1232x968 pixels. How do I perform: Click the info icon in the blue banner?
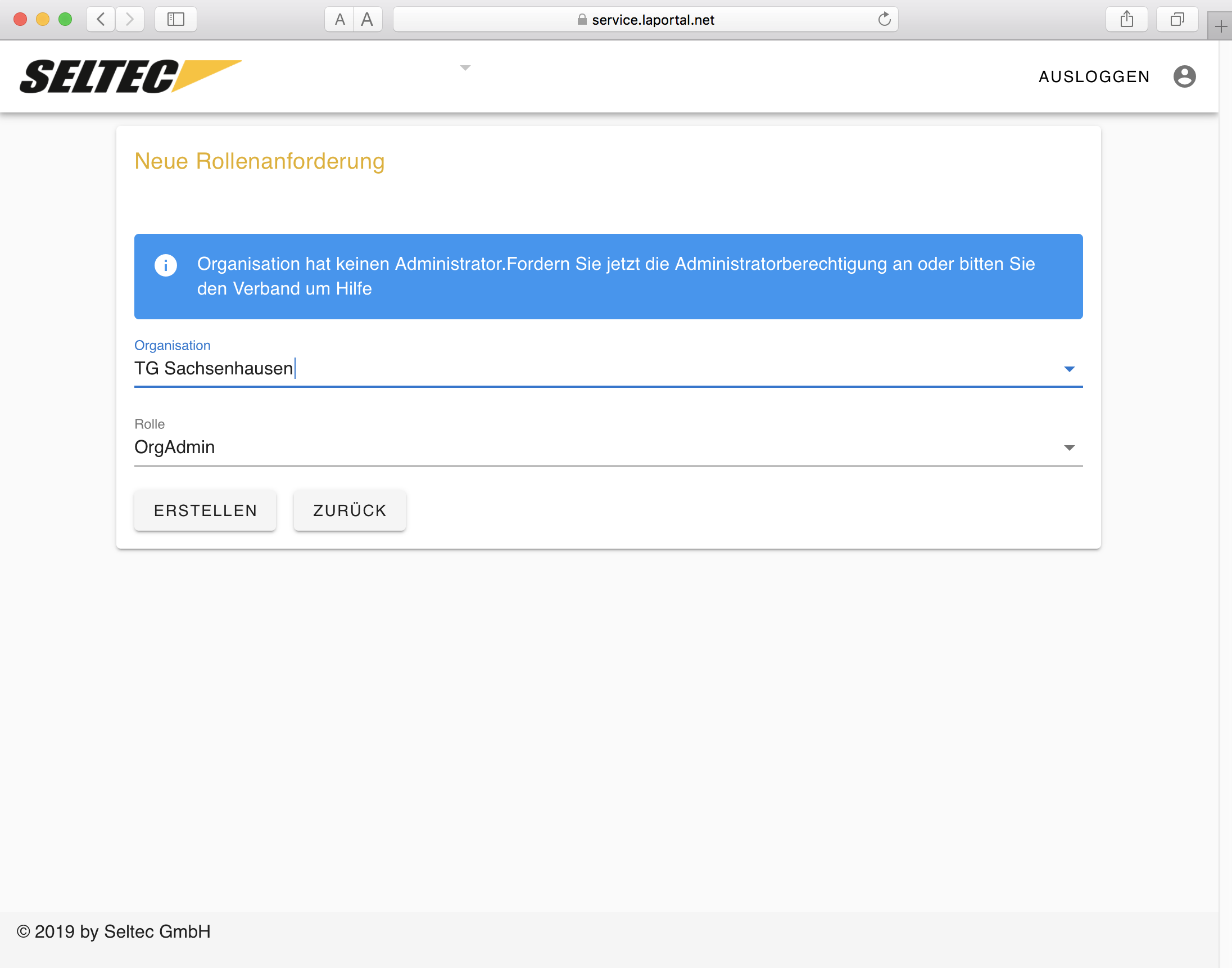click(166, 265)
